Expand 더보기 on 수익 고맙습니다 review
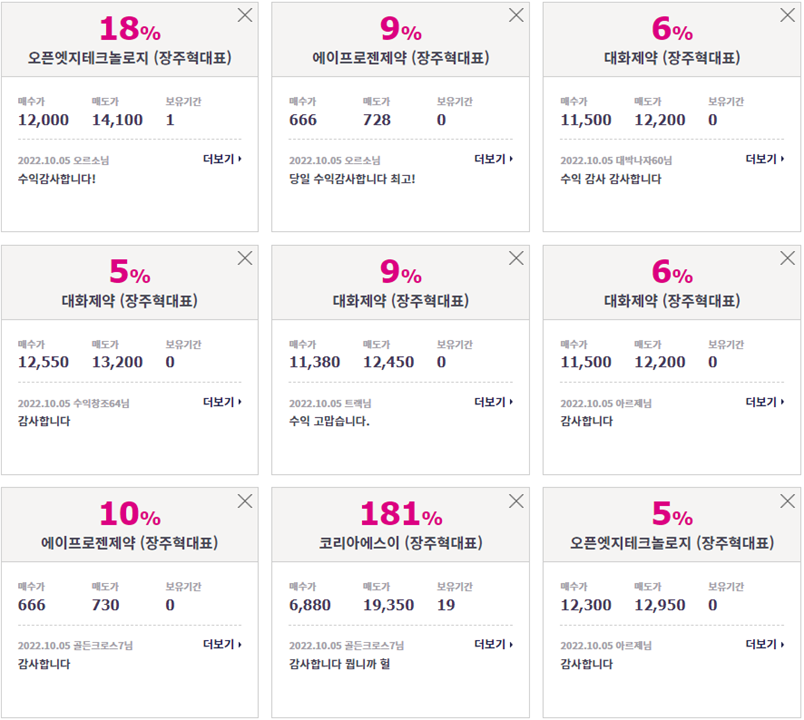This screenshot has height=720, width=804. (x=493, y=402)
